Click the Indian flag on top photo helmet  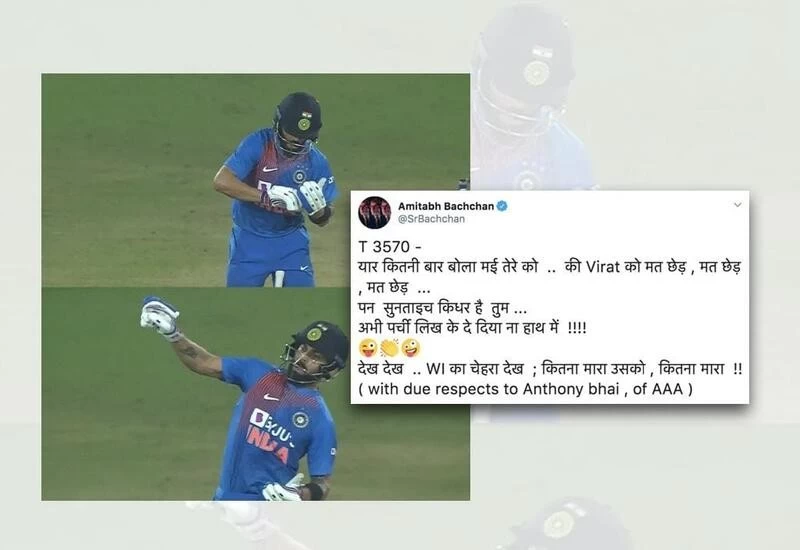(x=305, y=113)
